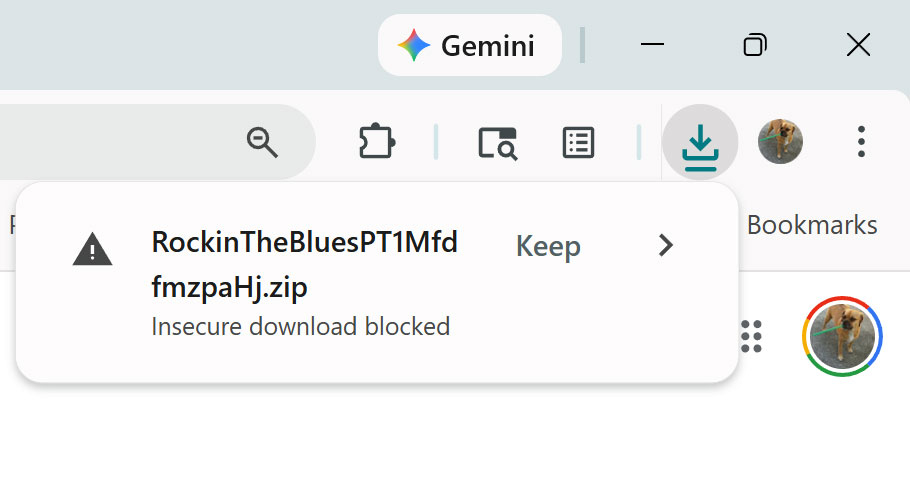The height and width of the screenshot is (495, 910).
Task: Keep the blocked zip download
Action: (548, 246)
